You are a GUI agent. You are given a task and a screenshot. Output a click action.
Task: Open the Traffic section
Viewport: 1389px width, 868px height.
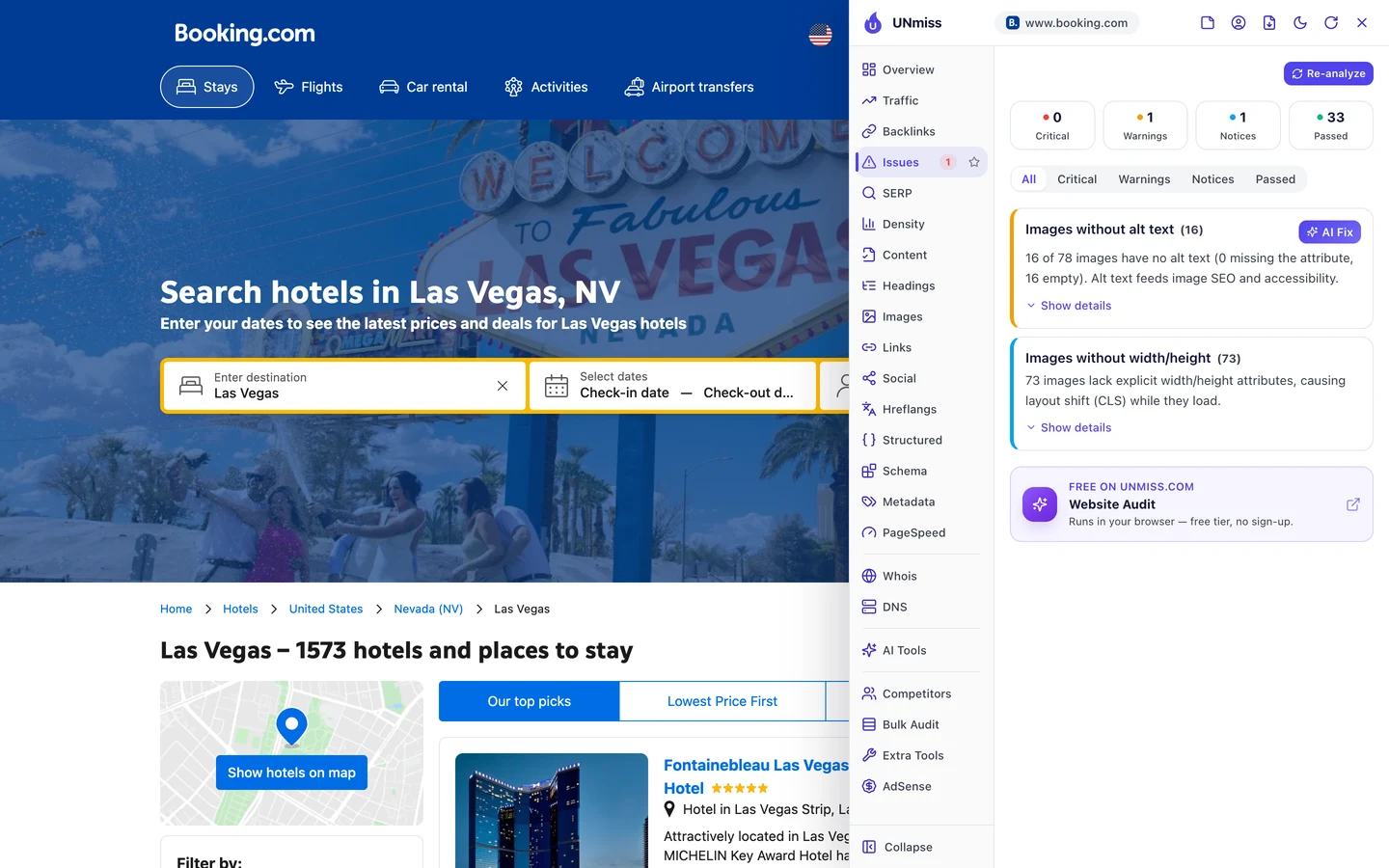[921, 100]
